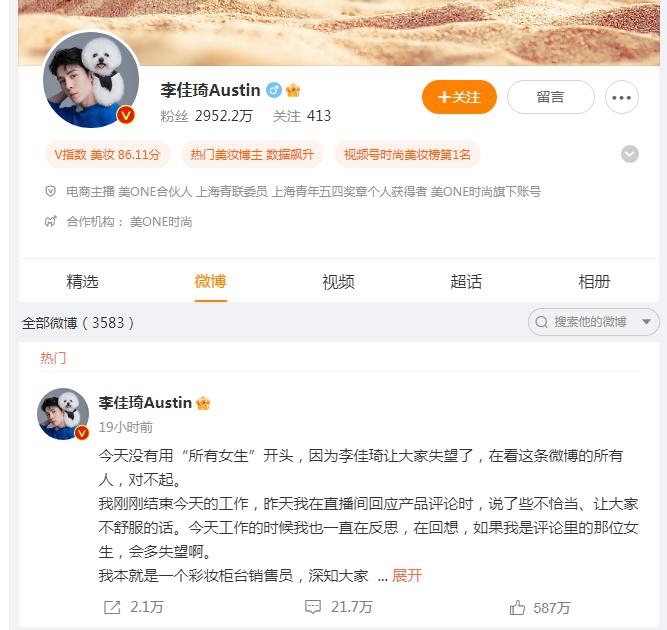
Task: Click the 搜索他的微博 search field
Action: pos(590,322)
